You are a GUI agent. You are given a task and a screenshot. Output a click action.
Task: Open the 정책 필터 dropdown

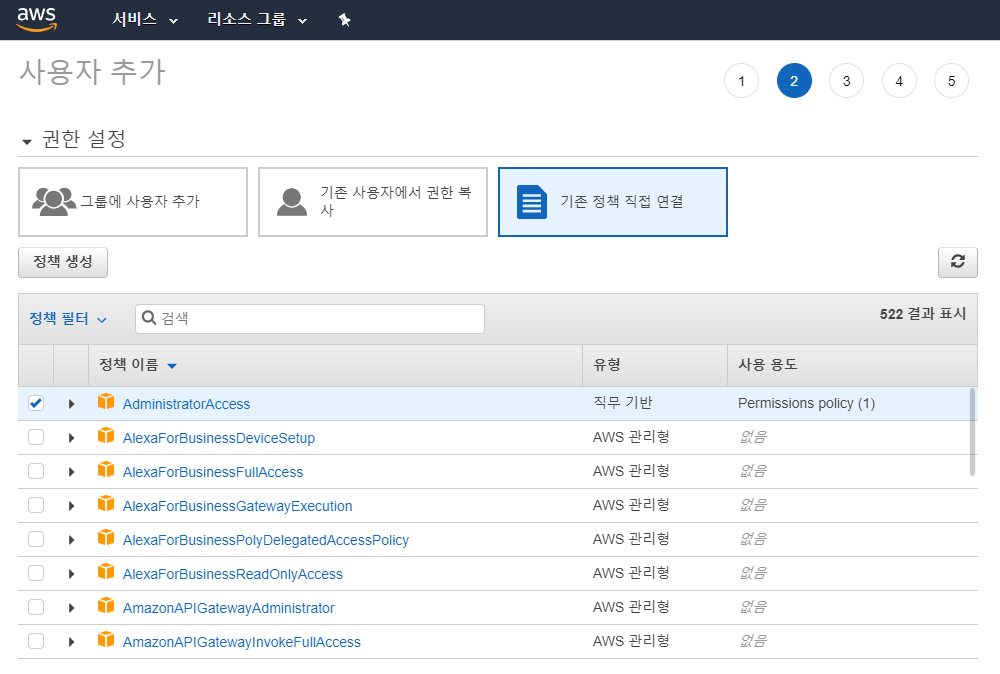pyautogui.click(x=68, y=318)
